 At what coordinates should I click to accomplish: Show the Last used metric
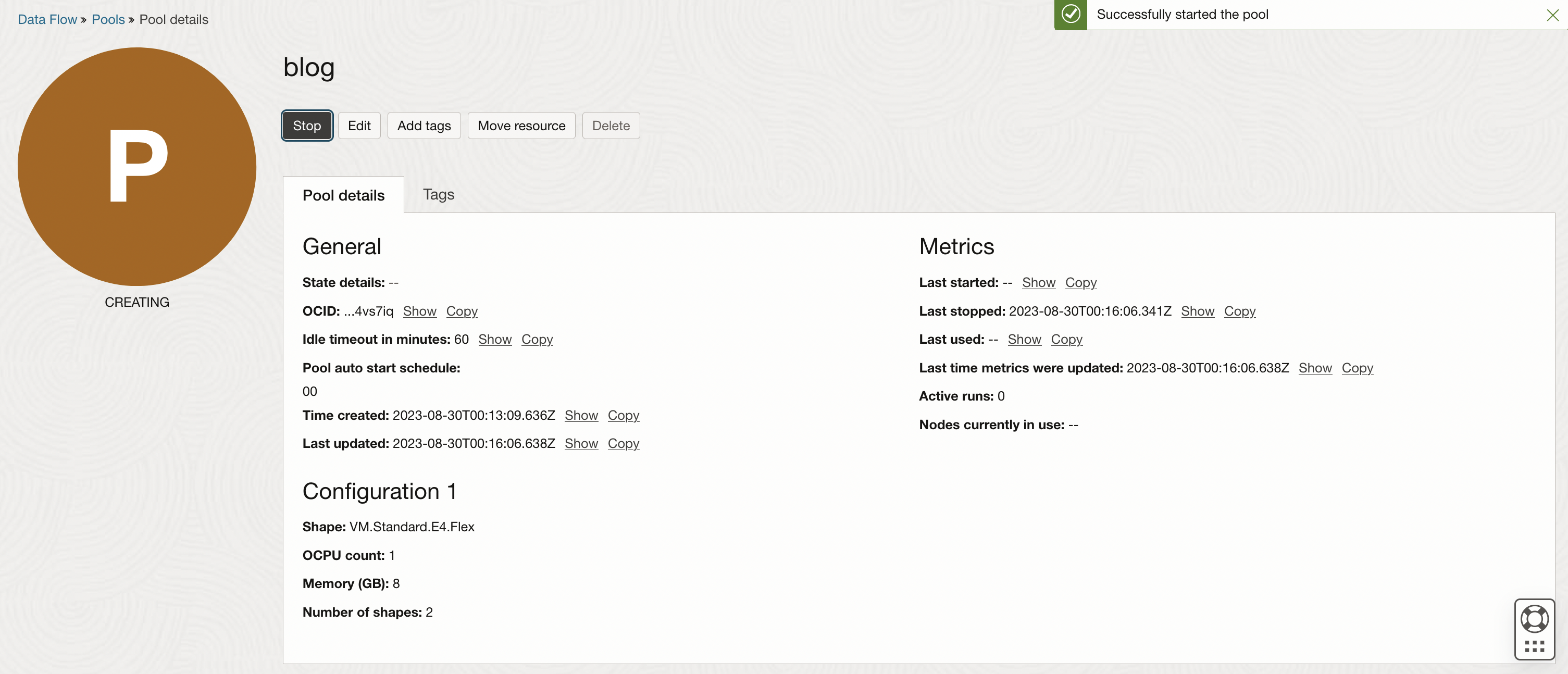[1025, 339]
